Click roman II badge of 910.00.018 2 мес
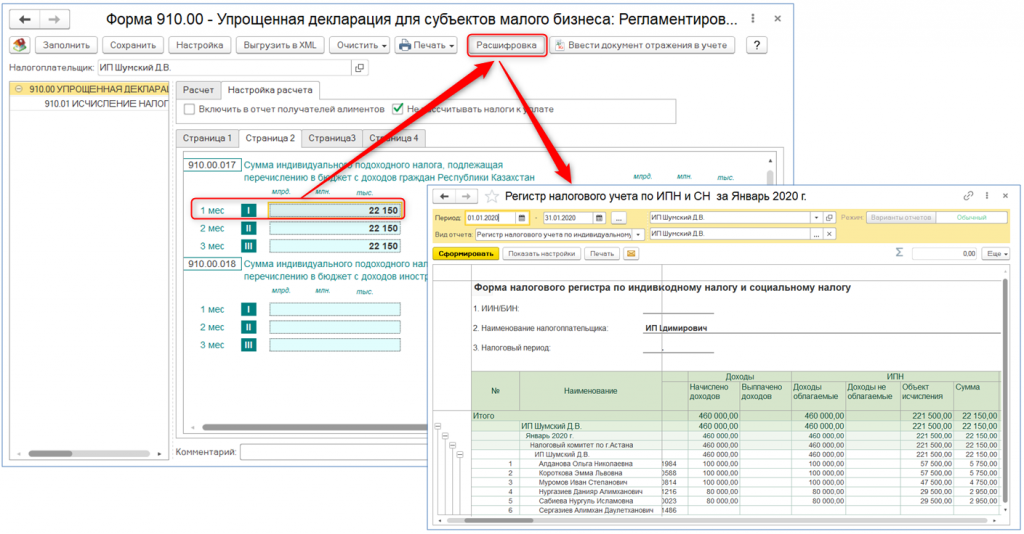Image resolution: width=1024 pixels, height=534 pixels. tap(248, 327)
